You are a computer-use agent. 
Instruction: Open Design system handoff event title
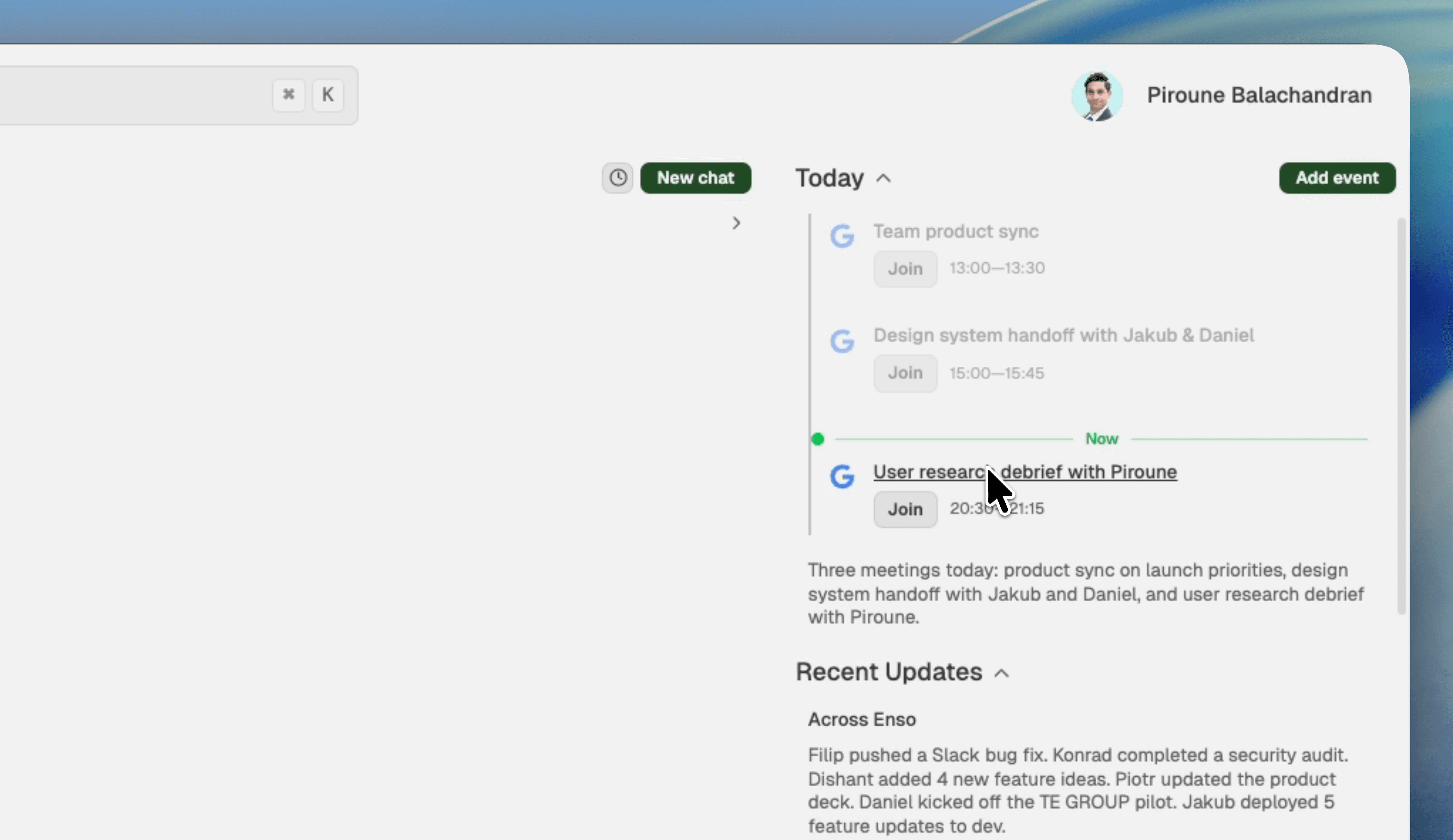click(x=1063, y=335)
